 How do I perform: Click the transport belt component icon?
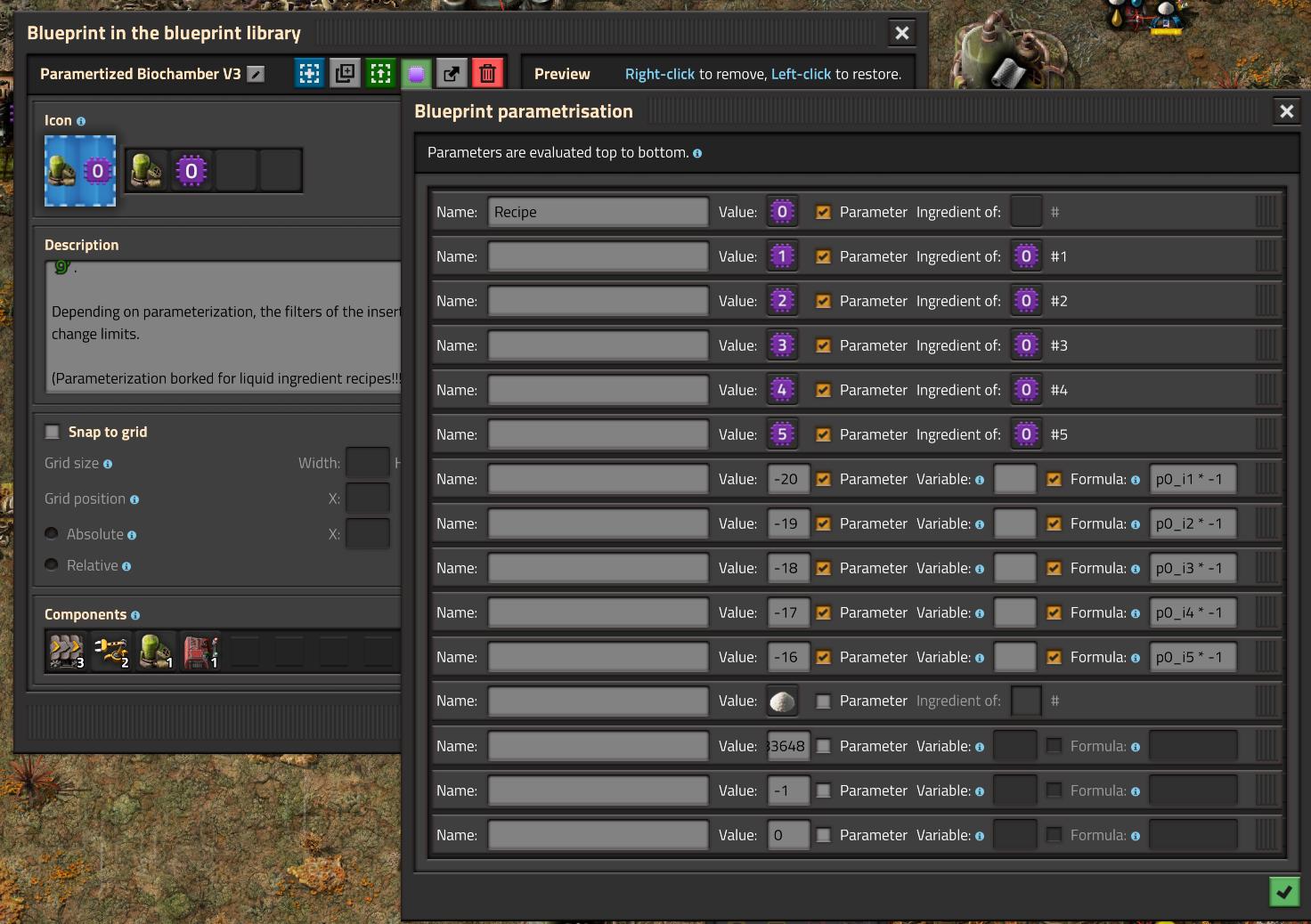(x=67, y=652)
